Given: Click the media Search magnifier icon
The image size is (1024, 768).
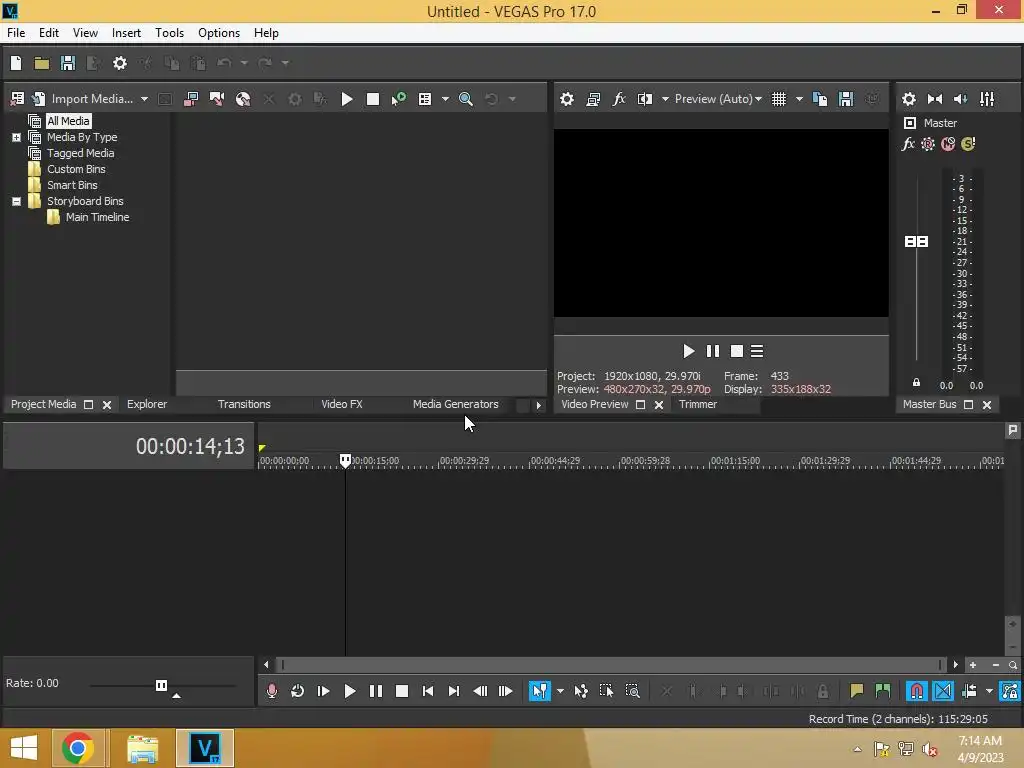Looking at the screenshot, I should (x=466, y=99).
